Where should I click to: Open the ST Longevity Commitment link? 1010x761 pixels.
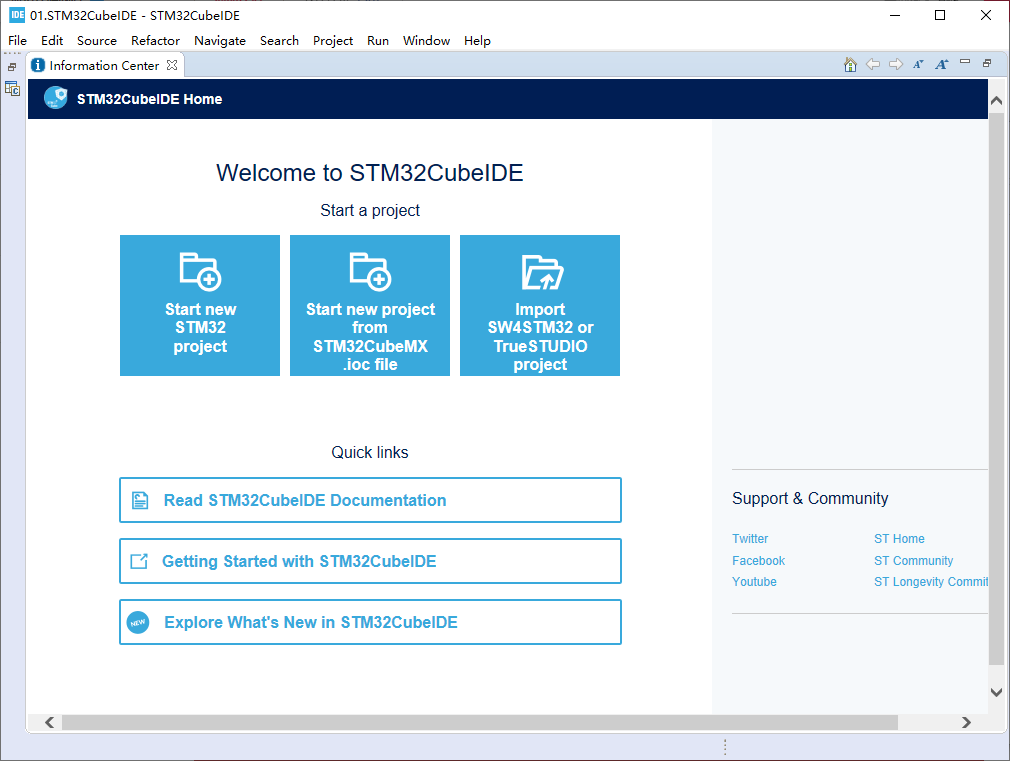click(x=931, y=582)
